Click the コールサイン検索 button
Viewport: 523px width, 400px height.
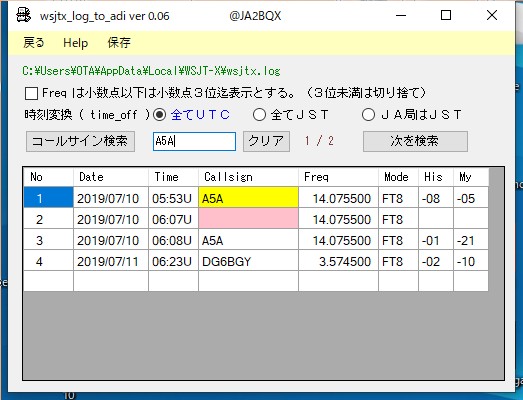click(80, 141)
